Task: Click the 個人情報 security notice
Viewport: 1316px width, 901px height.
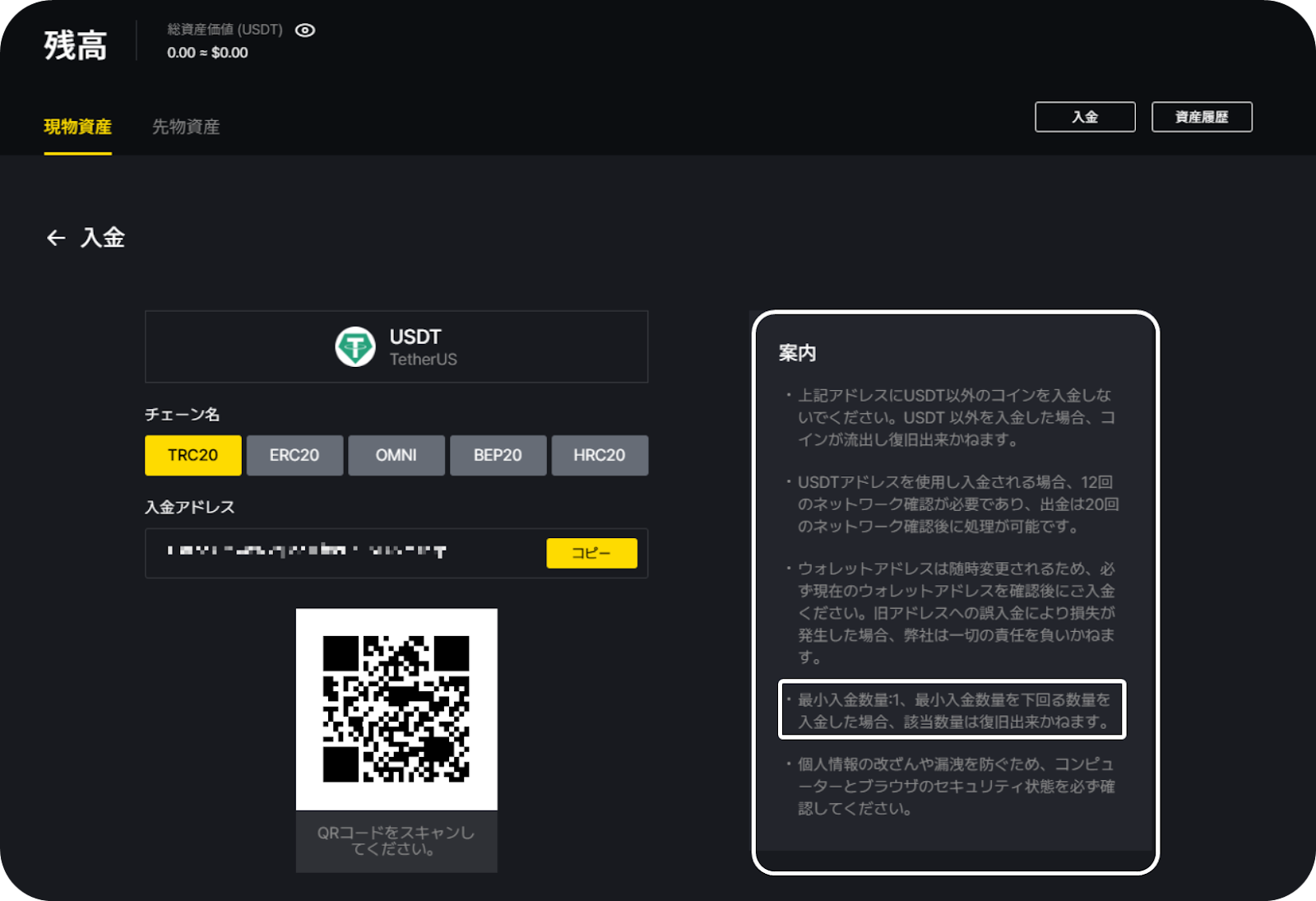Action: tap(952, 786)
